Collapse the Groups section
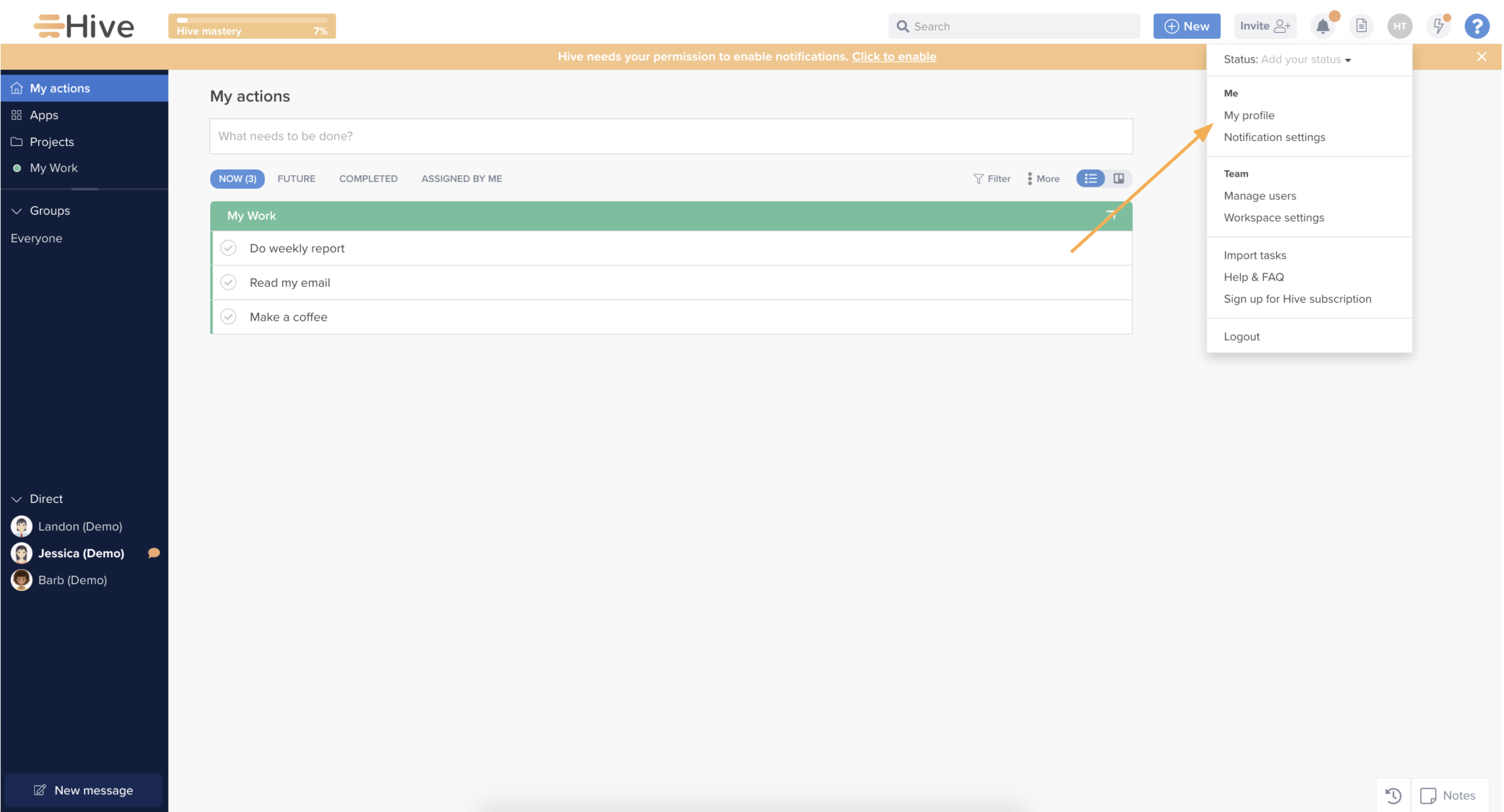 (x=16, y=211)
